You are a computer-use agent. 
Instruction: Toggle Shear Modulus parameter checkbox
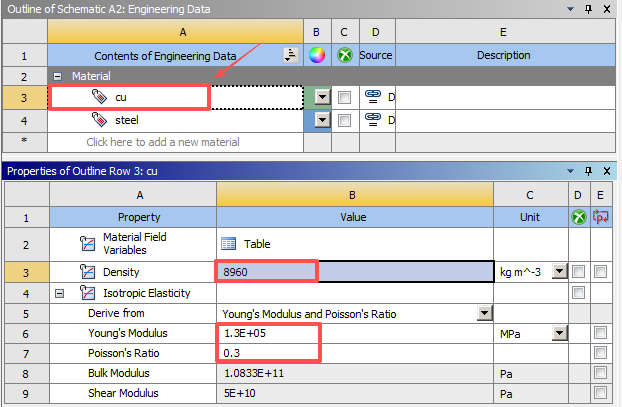[x=600, y=393]
